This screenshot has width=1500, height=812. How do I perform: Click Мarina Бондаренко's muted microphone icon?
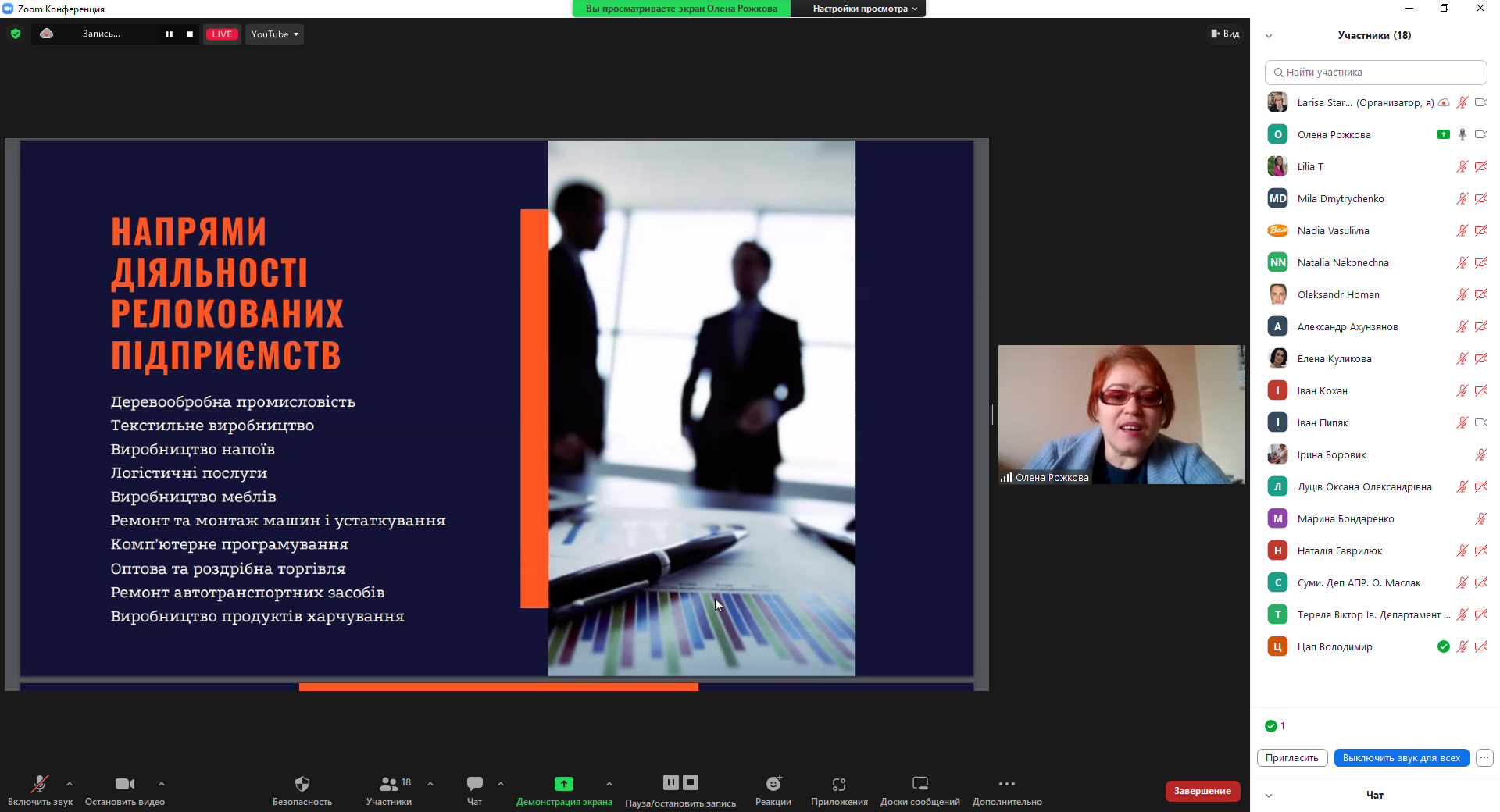1480,518
